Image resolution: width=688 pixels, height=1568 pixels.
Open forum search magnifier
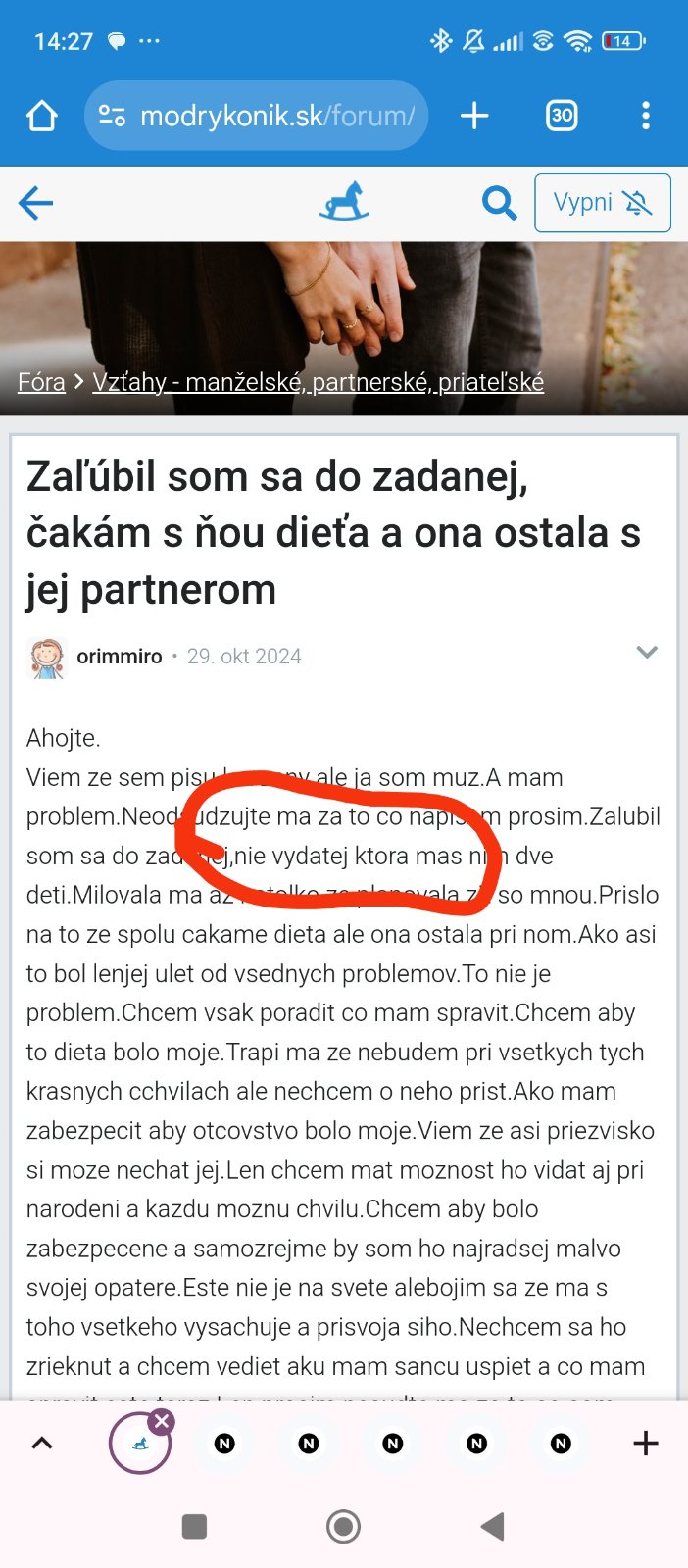499,203
